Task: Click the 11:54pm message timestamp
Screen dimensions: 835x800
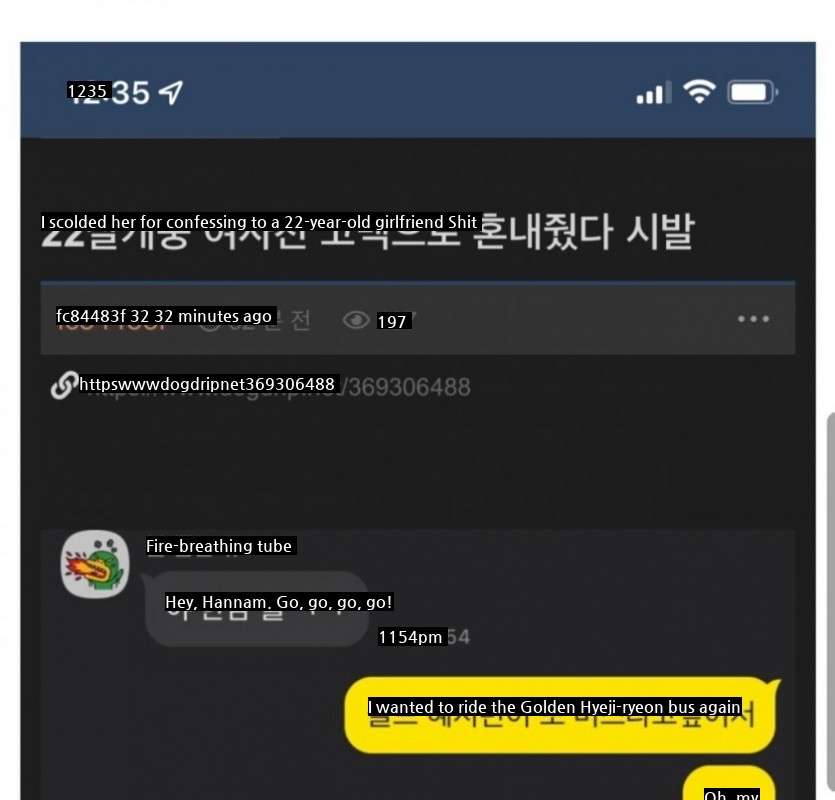Action: point(424,636)
